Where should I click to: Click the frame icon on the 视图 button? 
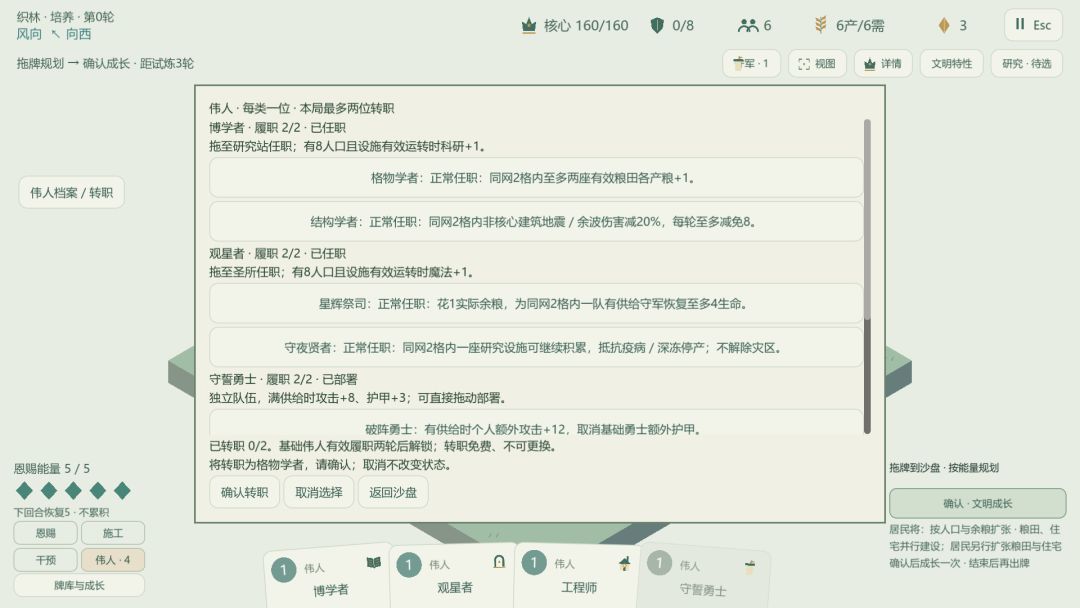pos(804,64)
